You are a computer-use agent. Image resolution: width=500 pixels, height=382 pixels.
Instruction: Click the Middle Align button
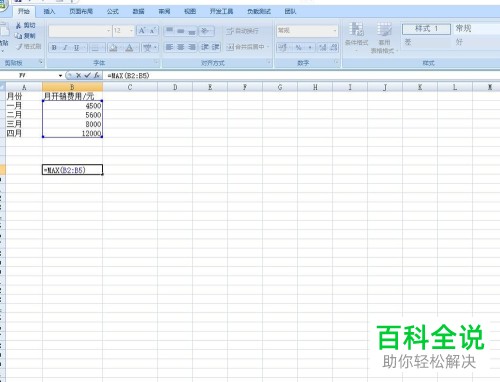pos(181,31)
